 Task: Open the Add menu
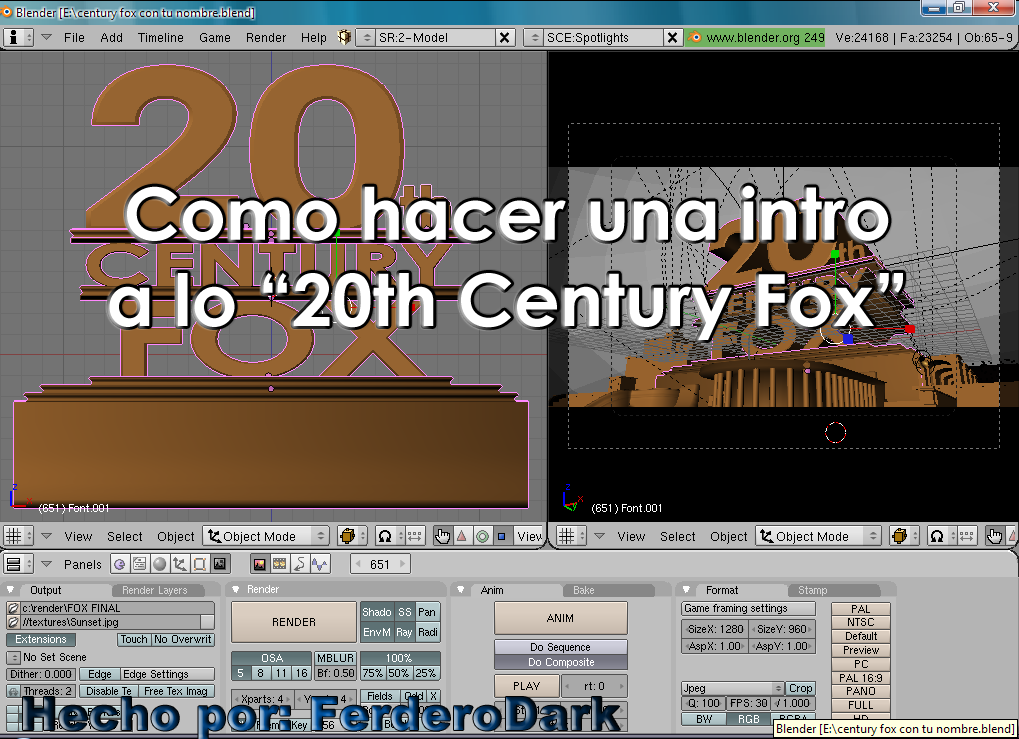tap(111, 38)
